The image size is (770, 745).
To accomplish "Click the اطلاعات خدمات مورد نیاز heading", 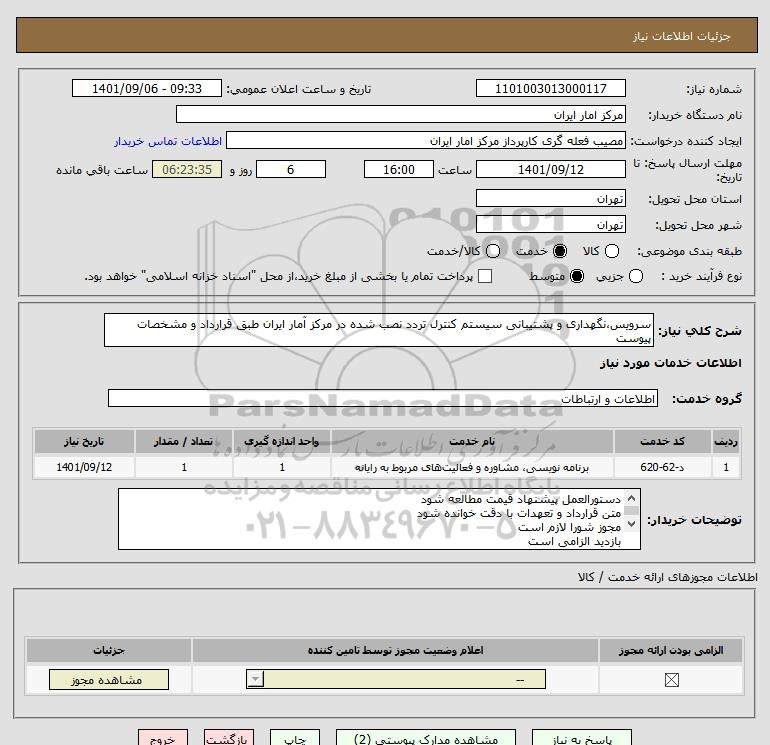I will 671,363.
